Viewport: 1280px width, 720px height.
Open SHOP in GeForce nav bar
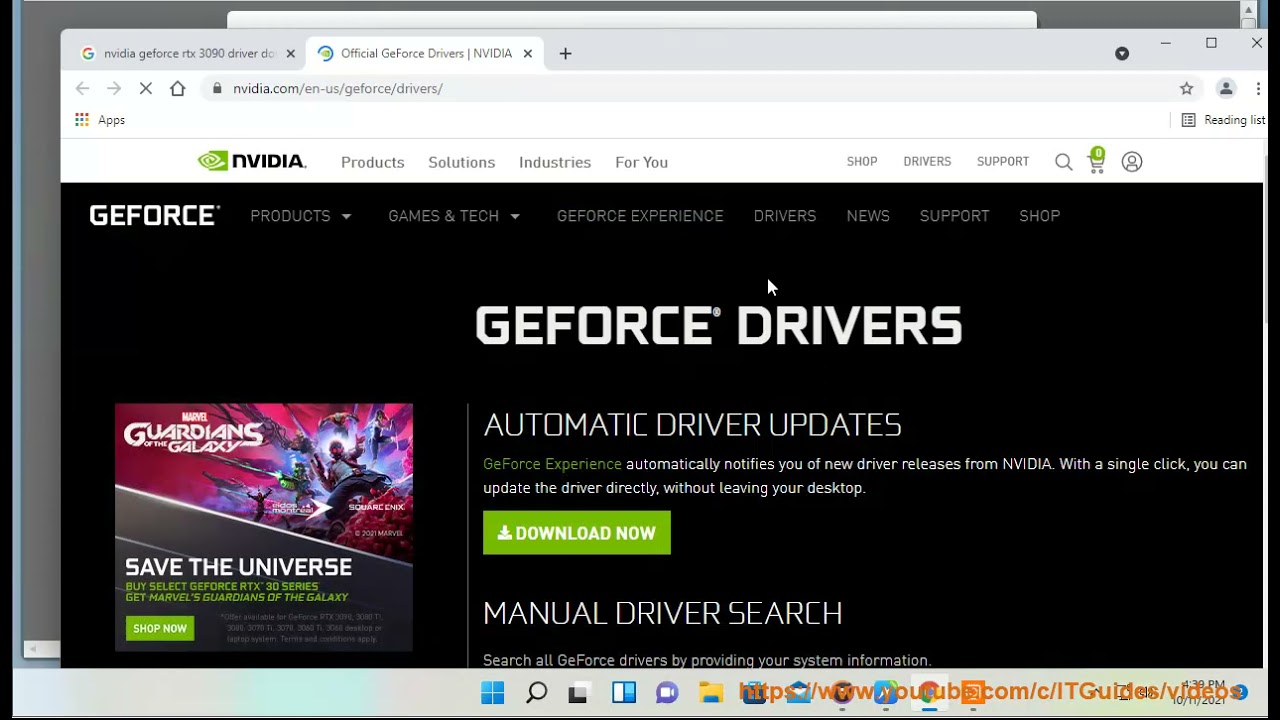click(x=1039, y=216)
